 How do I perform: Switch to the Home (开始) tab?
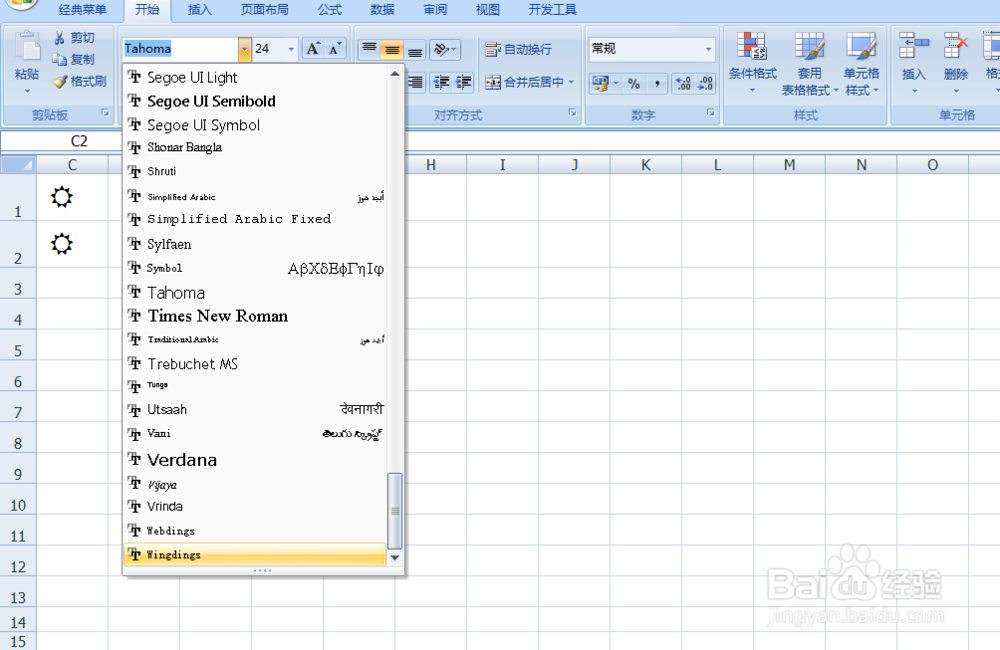[x=147, y=10]
